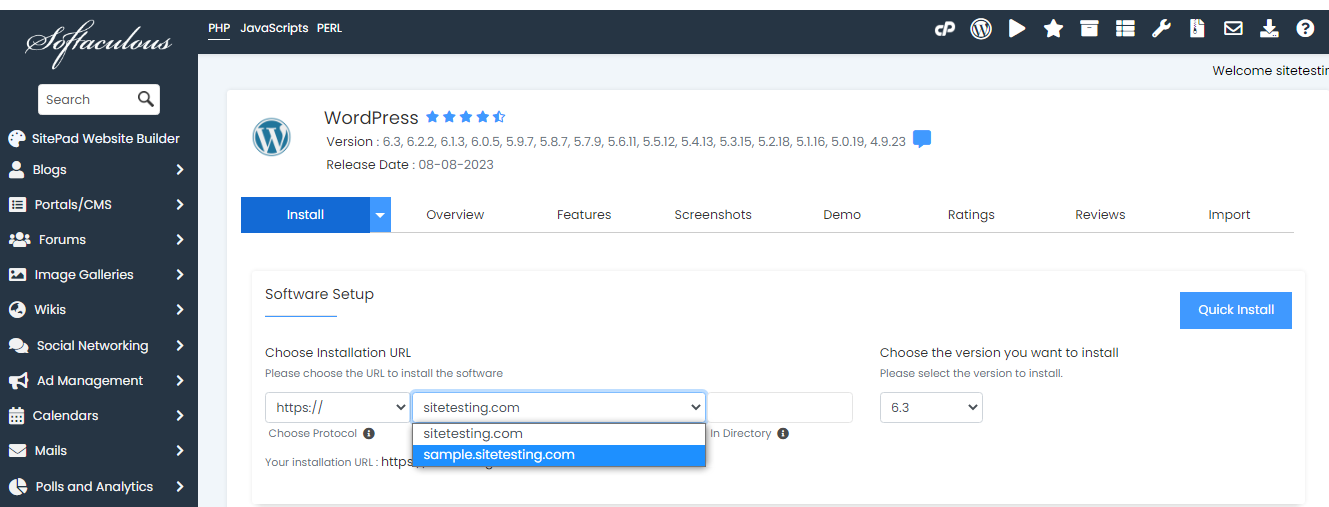The width and height of the screenshot is (1329, 507).
Task: Expand the Wikis category chevron
Action: click(x=180, y=310)
